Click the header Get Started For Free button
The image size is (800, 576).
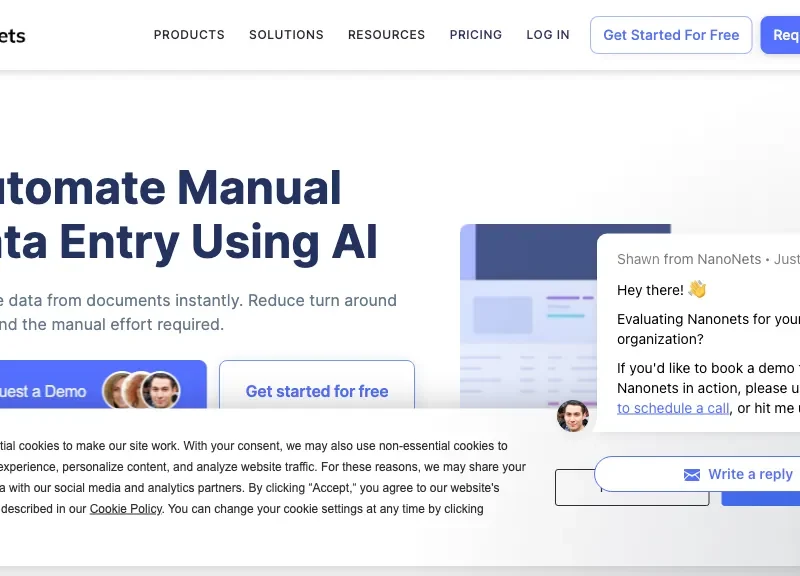tap(671, 35)
